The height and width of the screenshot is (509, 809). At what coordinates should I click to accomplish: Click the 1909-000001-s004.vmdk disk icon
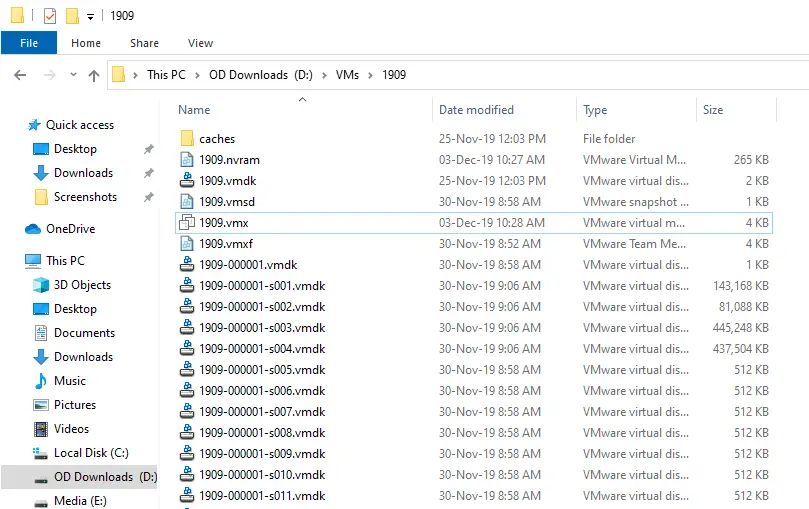[187, 349]
